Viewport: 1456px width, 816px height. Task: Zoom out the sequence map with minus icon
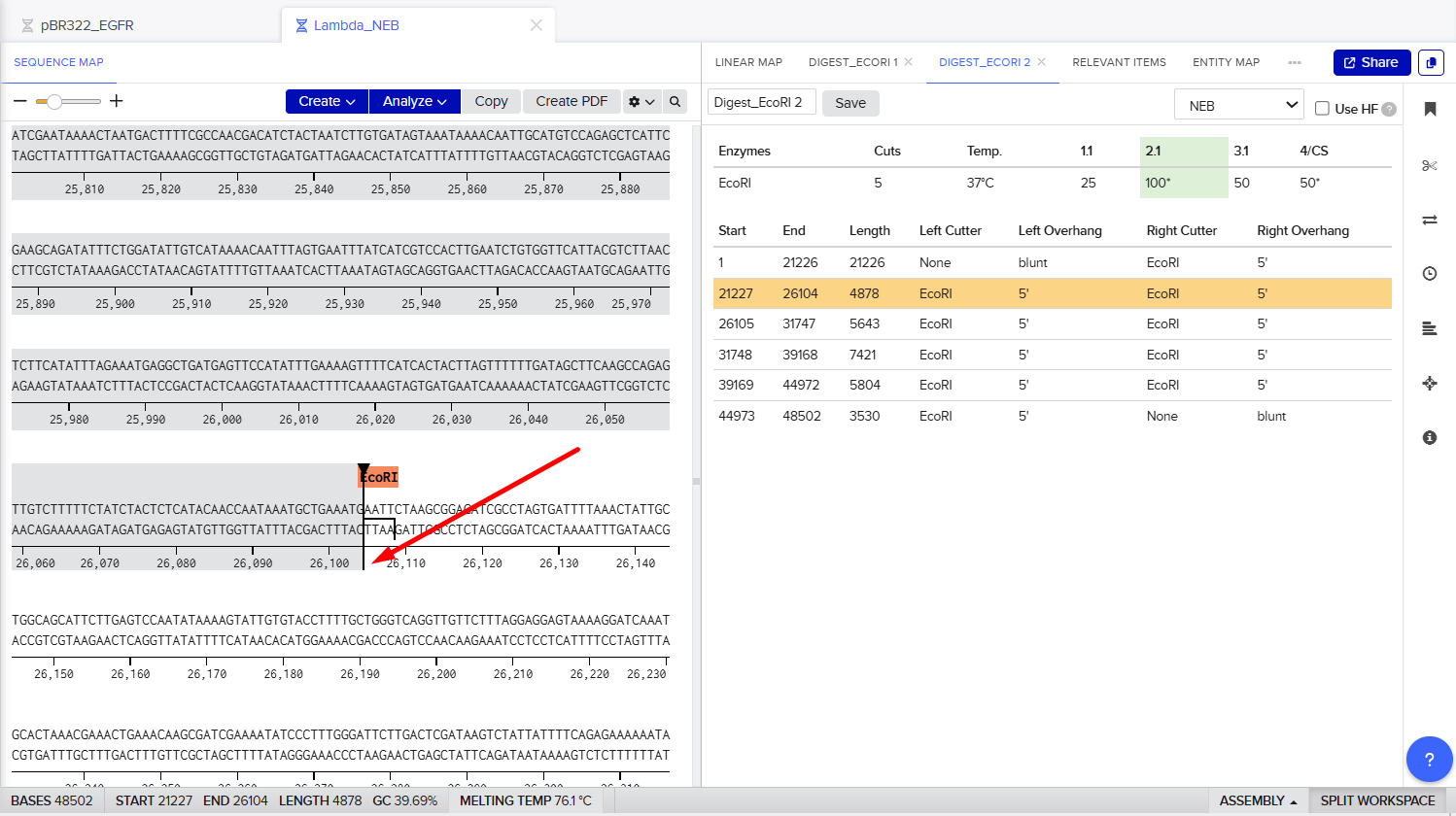tap(20, 101)
